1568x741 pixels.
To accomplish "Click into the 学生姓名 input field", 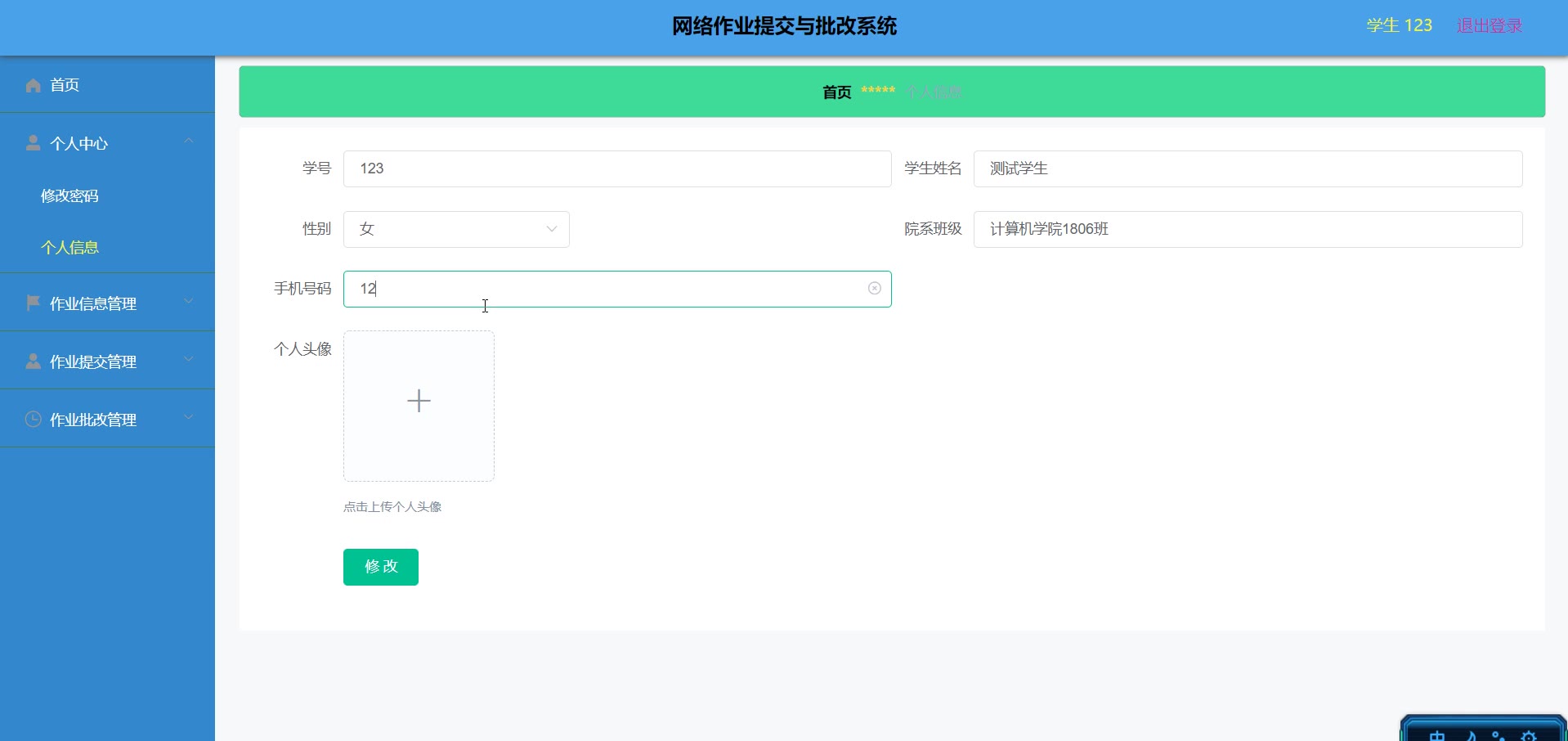I will point(1247,168).
